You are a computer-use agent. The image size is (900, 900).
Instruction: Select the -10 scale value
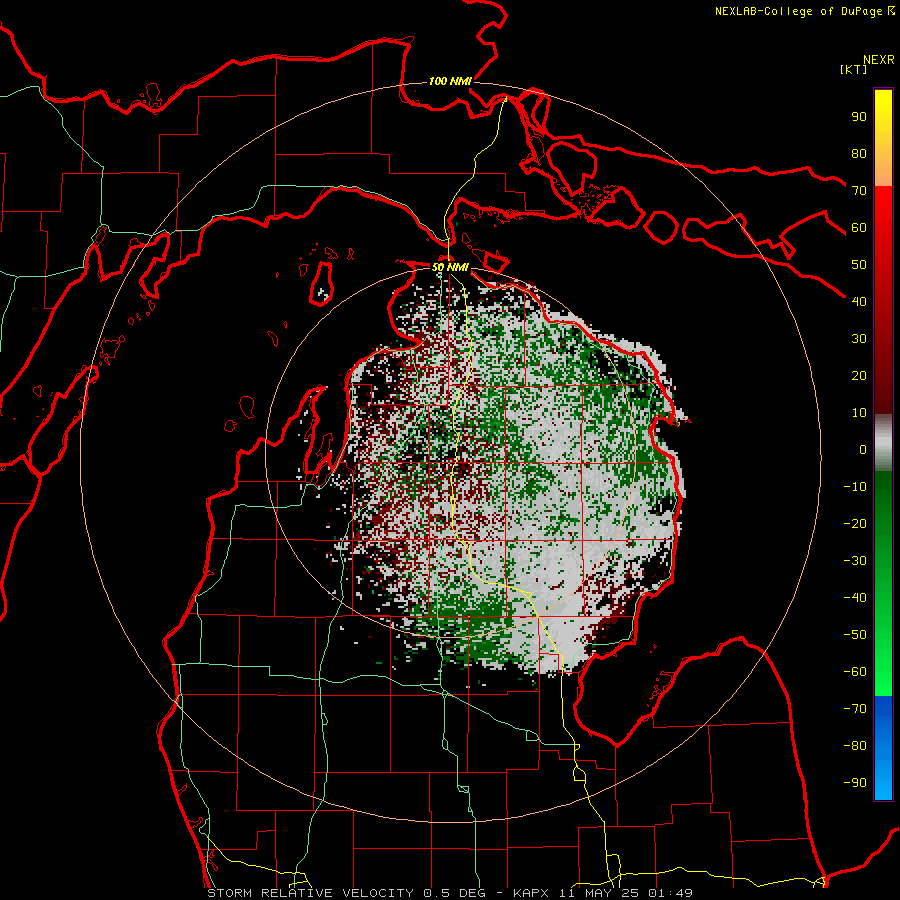pos(855,487)
